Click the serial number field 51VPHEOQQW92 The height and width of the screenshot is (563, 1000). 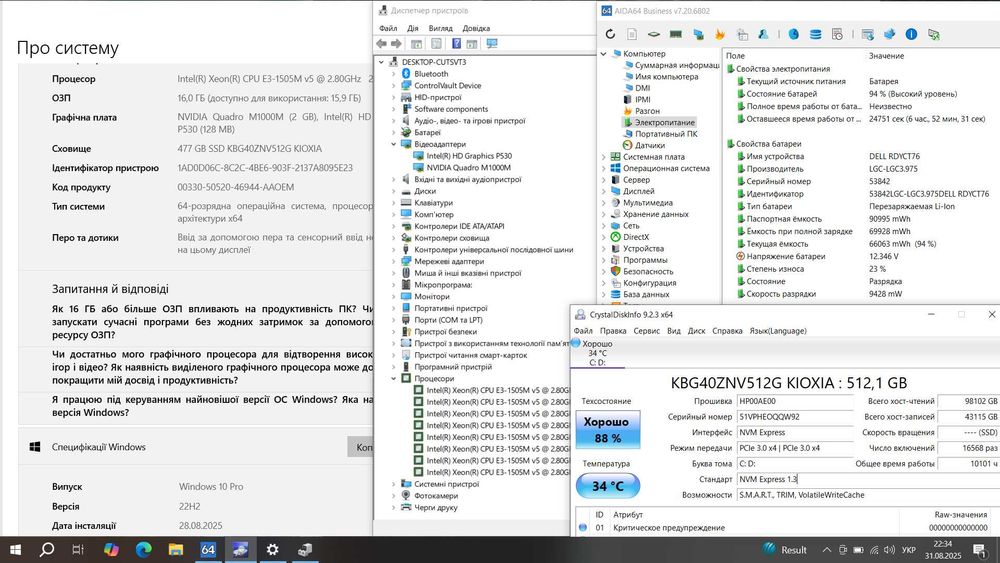pos(795,416)
